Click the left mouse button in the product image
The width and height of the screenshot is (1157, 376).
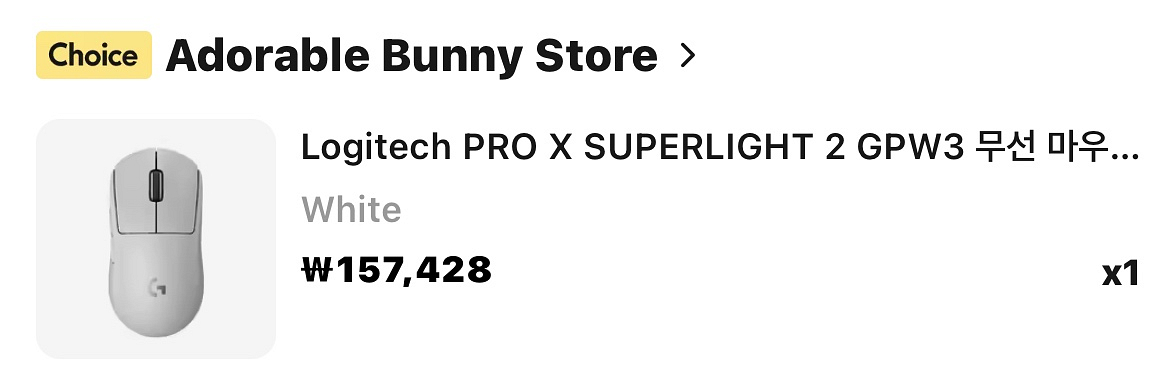click(134, 186)
